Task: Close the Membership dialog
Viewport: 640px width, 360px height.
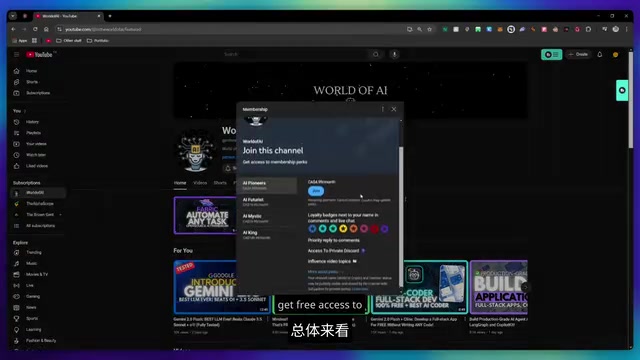Action: pos(393,109)
